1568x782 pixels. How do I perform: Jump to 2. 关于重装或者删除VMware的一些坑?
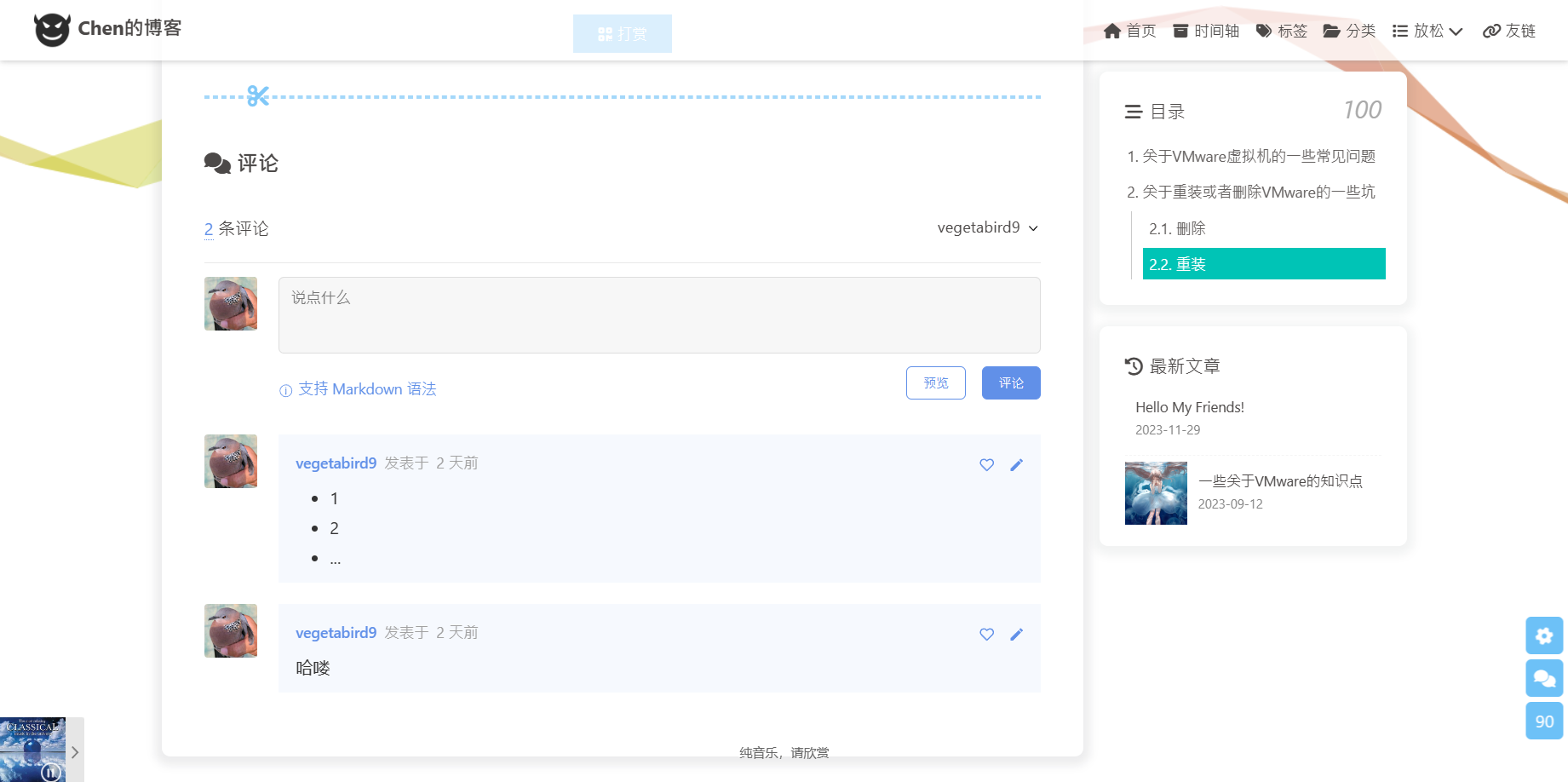(x=1251, y=193)
